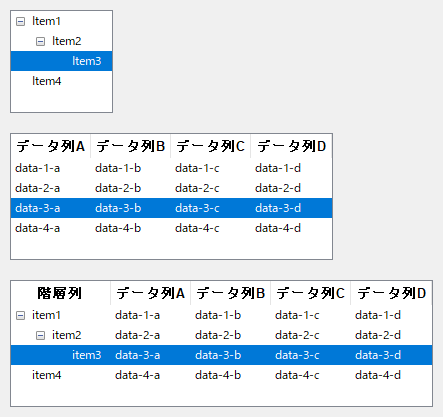The width and height of the screenshot is (443, 417).
Task: Select data-1-b in the middle table
Action: 118,168
